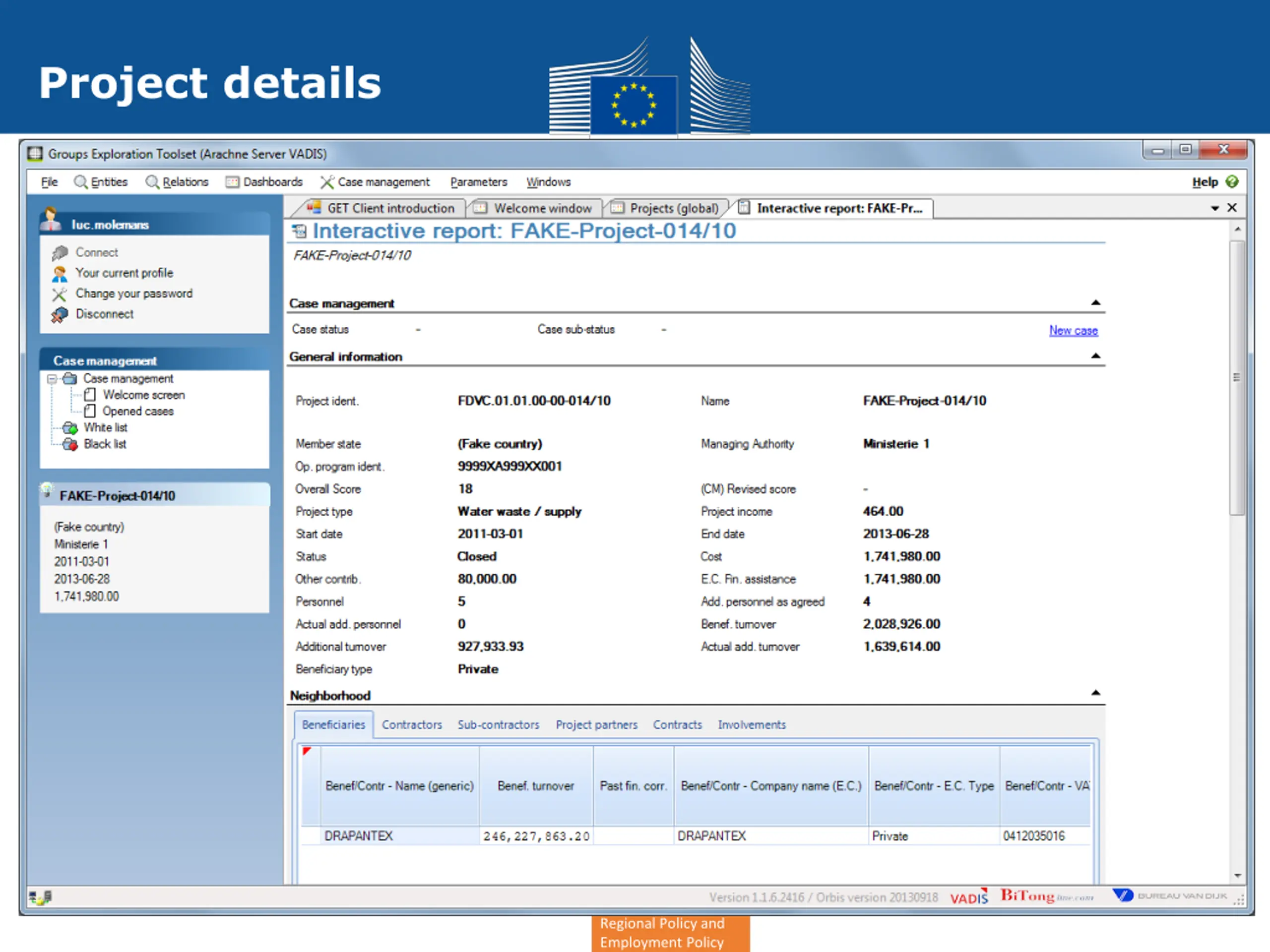This screenshot has width=1270, height=952.
Task: Click Change your password link
Action: coord(134,294)
